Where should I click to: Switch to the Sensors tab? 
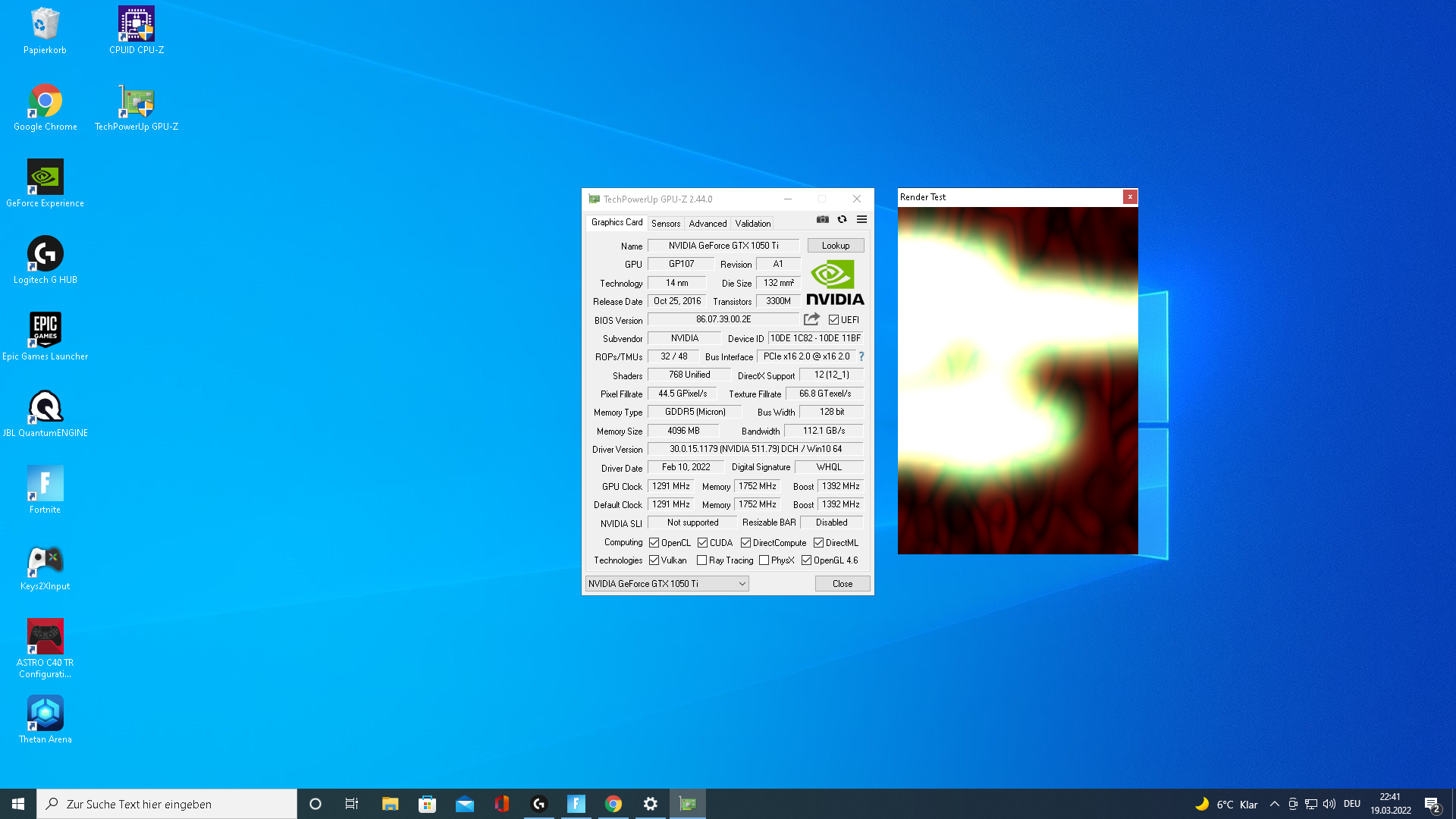coord(665,224)
